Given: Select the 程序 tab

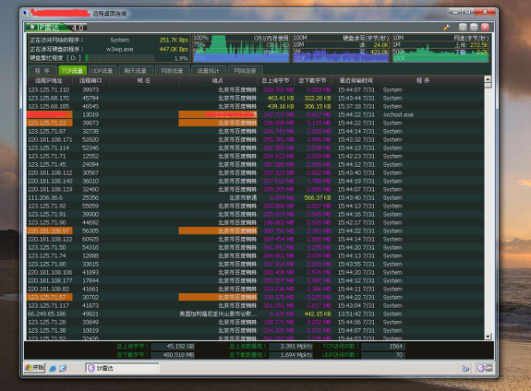Looking at the screenshot, I should (x=42, y=71).
